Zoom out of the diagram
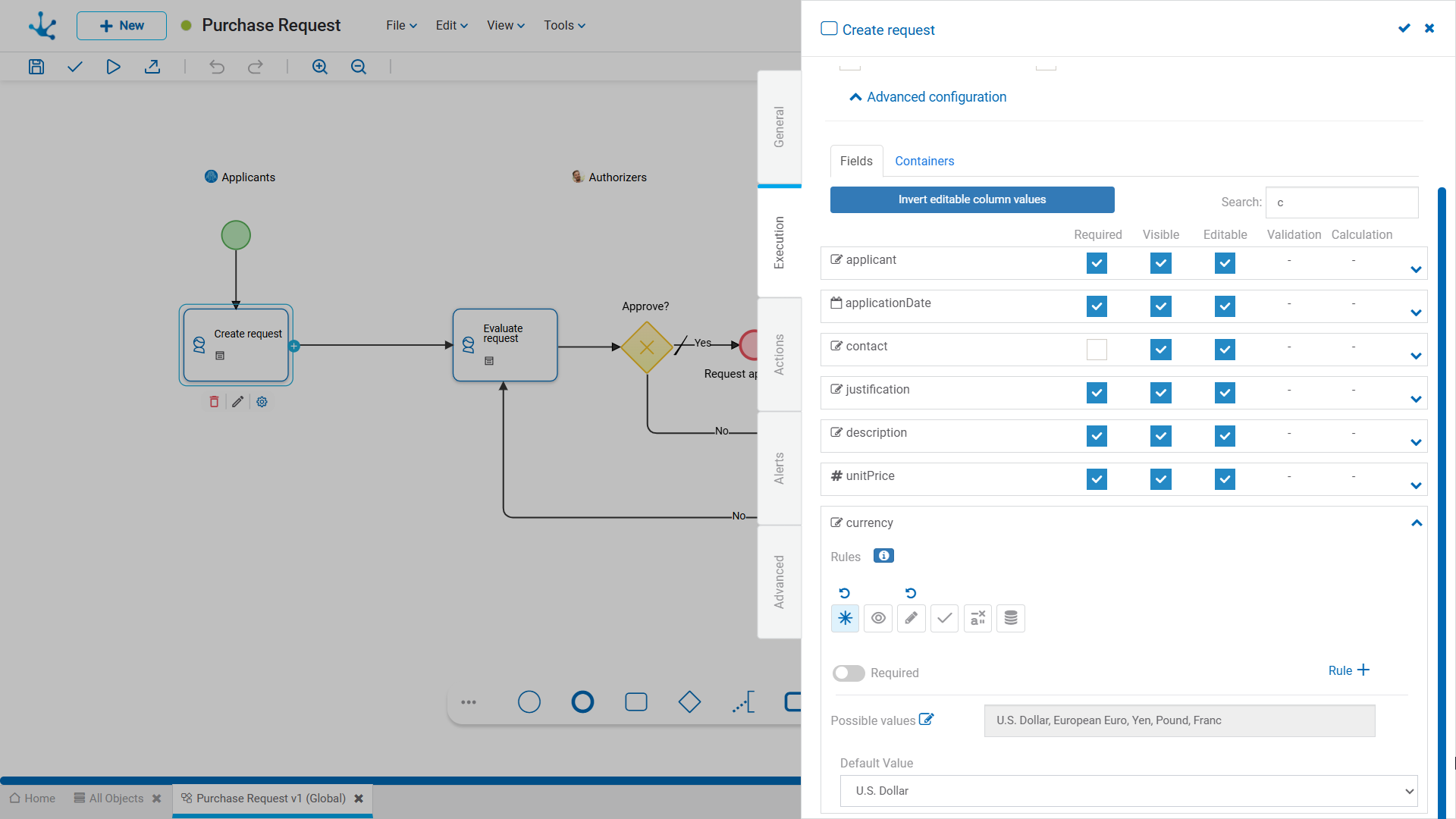The height and width of the screenshot is (819, 1456). point(359,67)
